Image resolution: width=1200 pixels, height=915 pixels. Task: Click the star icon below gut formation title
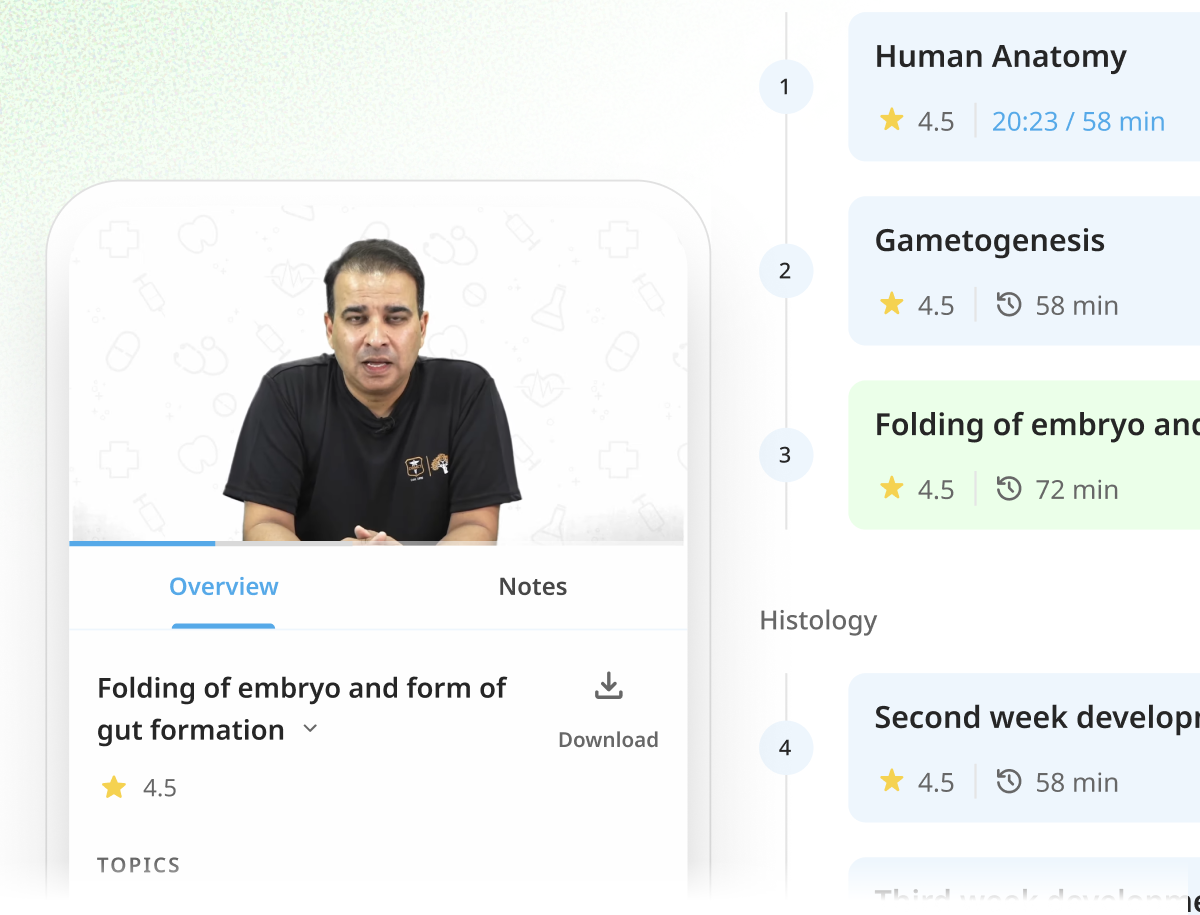114,788
